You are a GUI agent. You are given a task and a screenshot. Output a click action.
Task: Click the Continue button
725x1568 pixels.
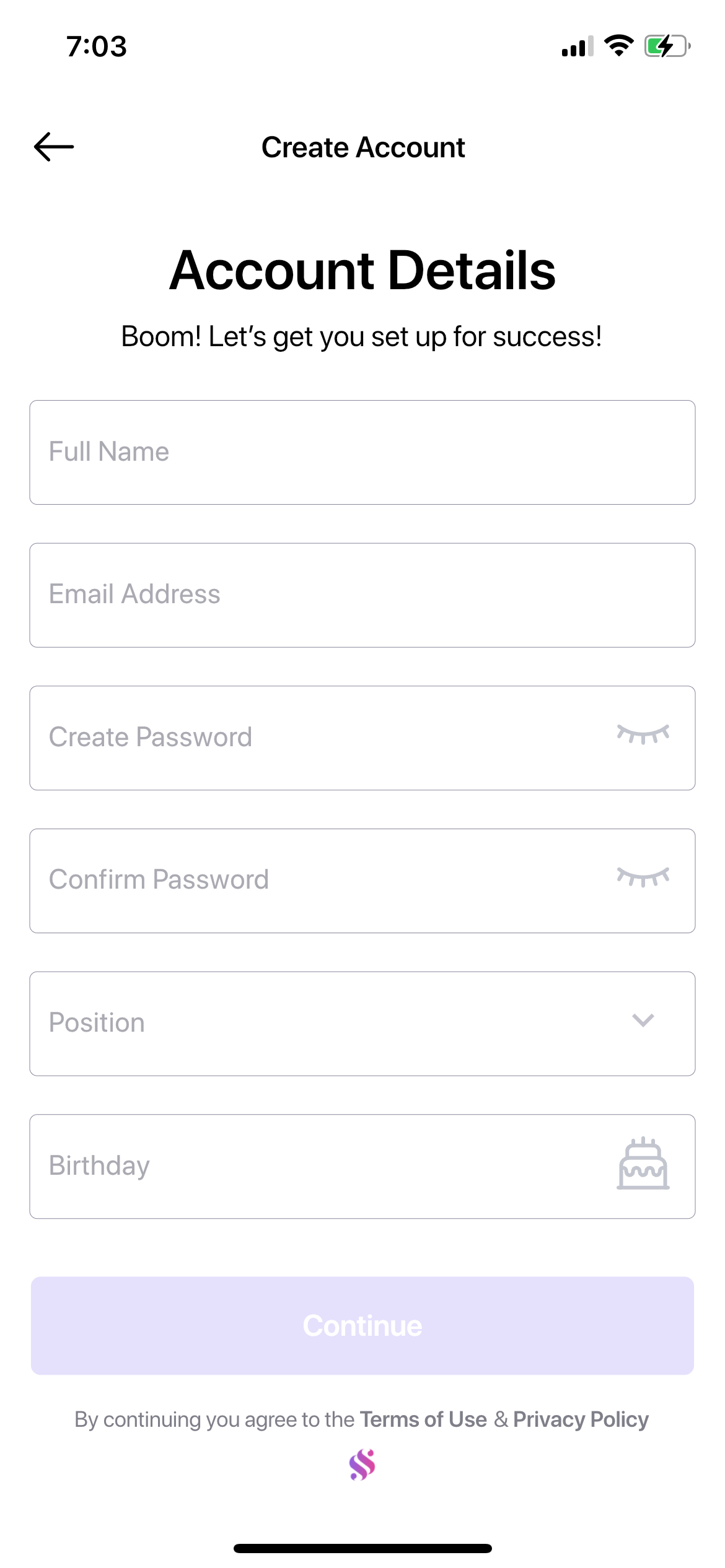point(362,1326)
